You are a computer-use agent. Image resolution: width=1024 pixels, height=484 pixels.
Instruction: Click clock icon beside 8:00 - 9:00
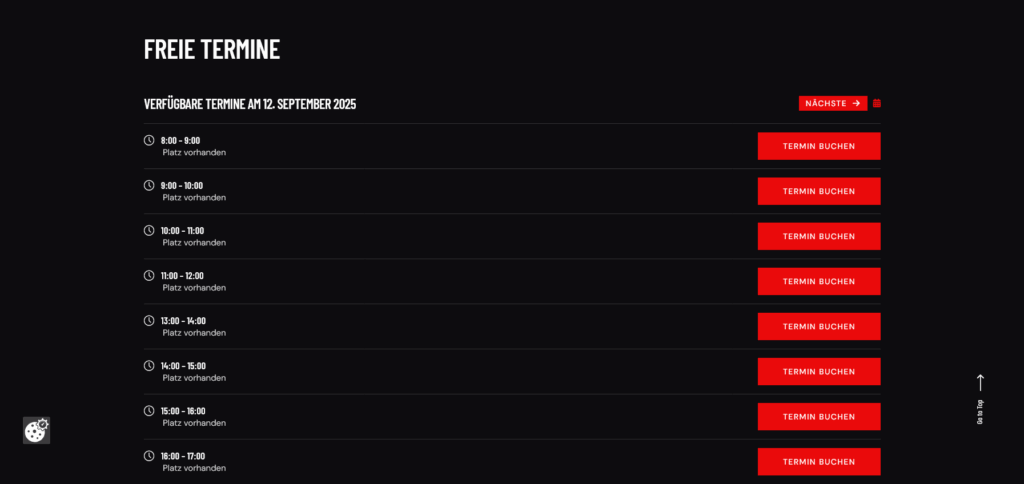click(x=149, y=140)
